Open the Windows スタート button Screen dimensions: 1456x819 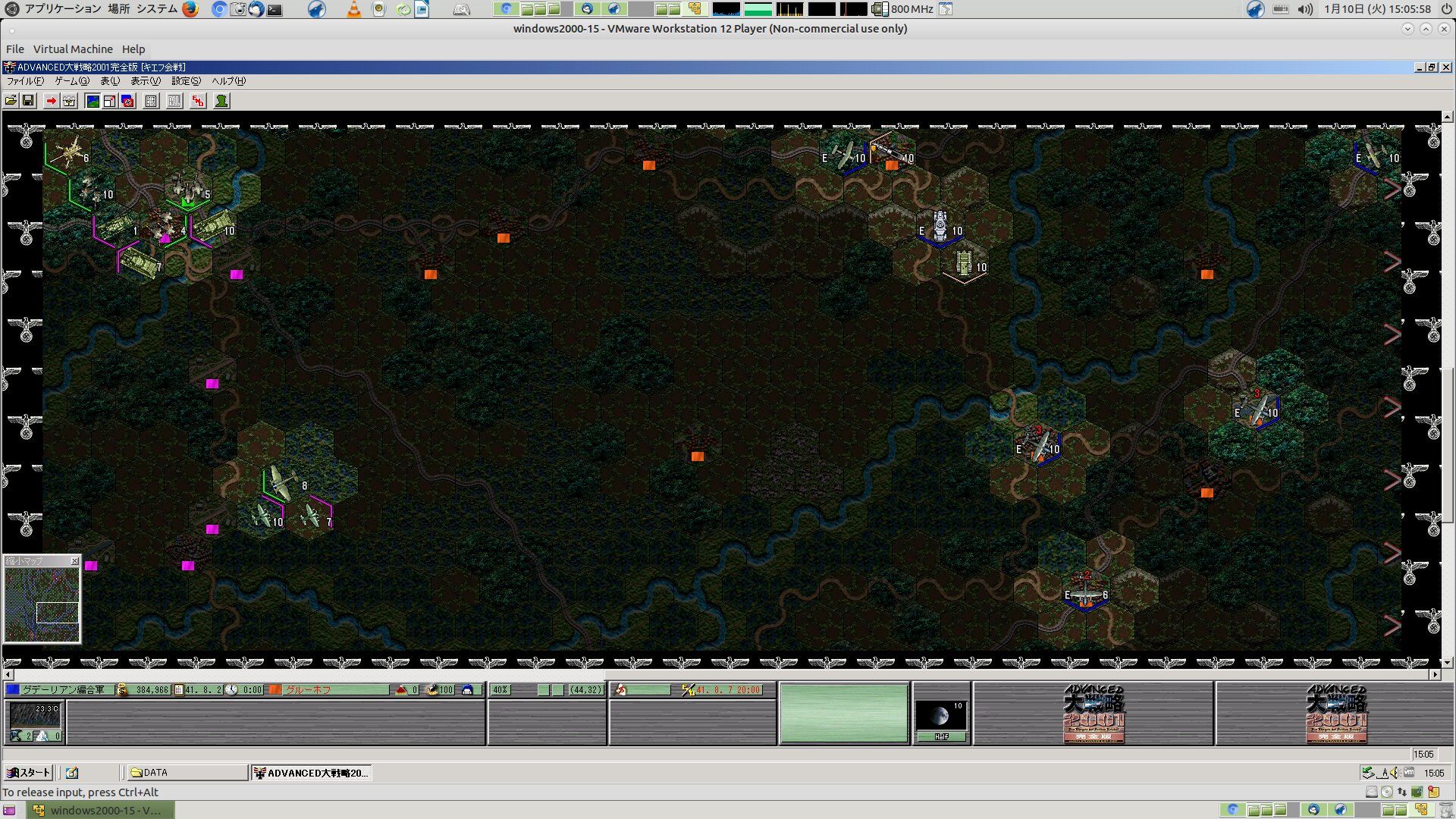point(28,773)
